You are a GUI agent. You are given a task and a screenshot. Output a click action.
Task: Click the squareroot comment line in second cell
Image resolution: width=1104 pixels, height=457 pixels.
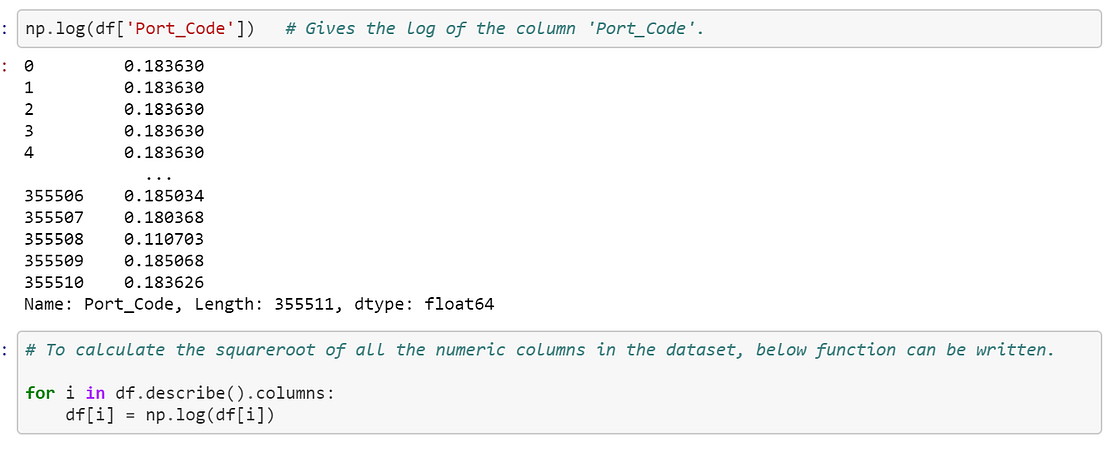click(x=539, y=350)
